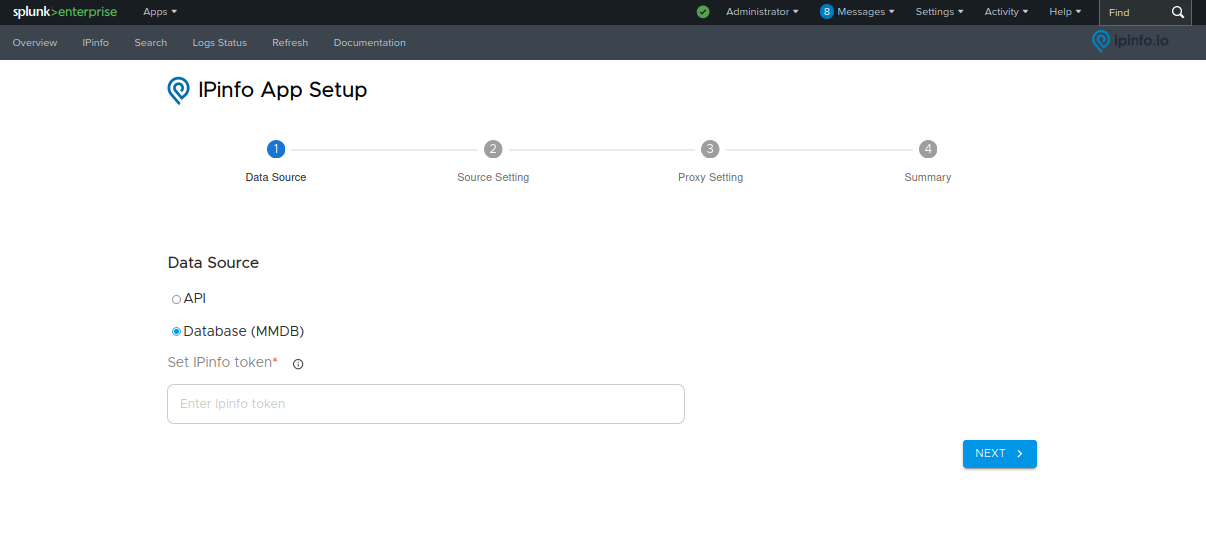
Task: Expand the Administrator dropdown
Action: (762, 12)
